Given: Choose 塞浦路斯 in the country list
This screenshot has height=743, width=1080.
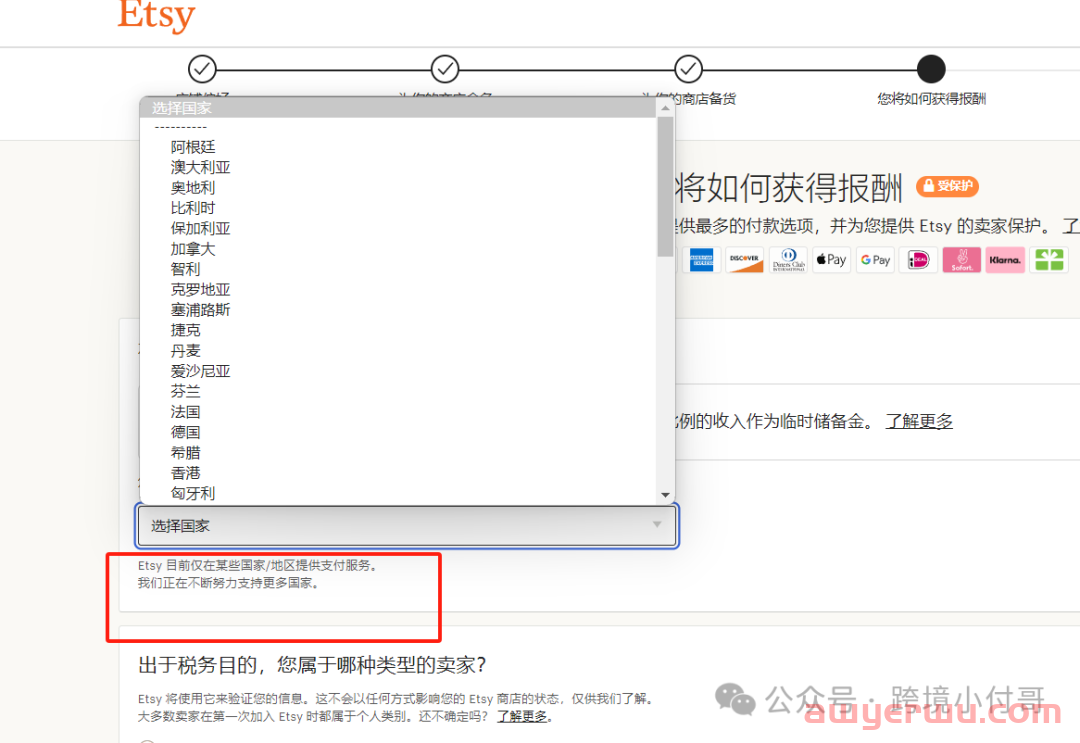Looking at the screenshot, I should point(398,310).
